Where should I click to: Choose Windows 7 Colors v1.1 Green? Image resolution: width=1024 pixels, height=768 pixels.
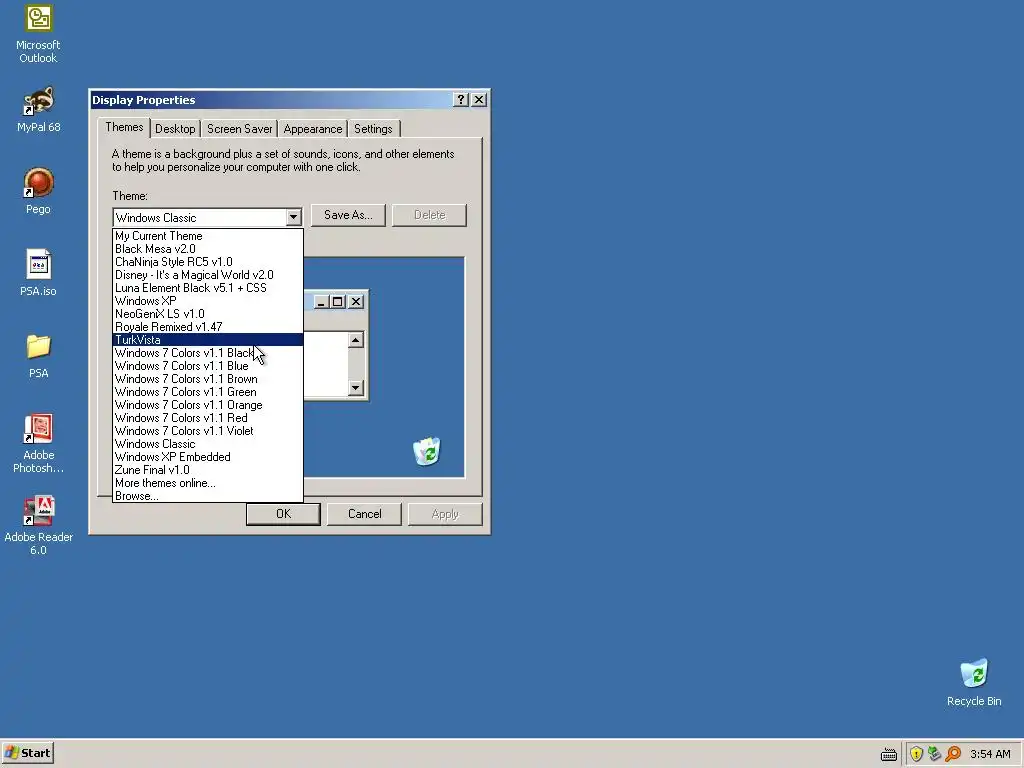208,392
